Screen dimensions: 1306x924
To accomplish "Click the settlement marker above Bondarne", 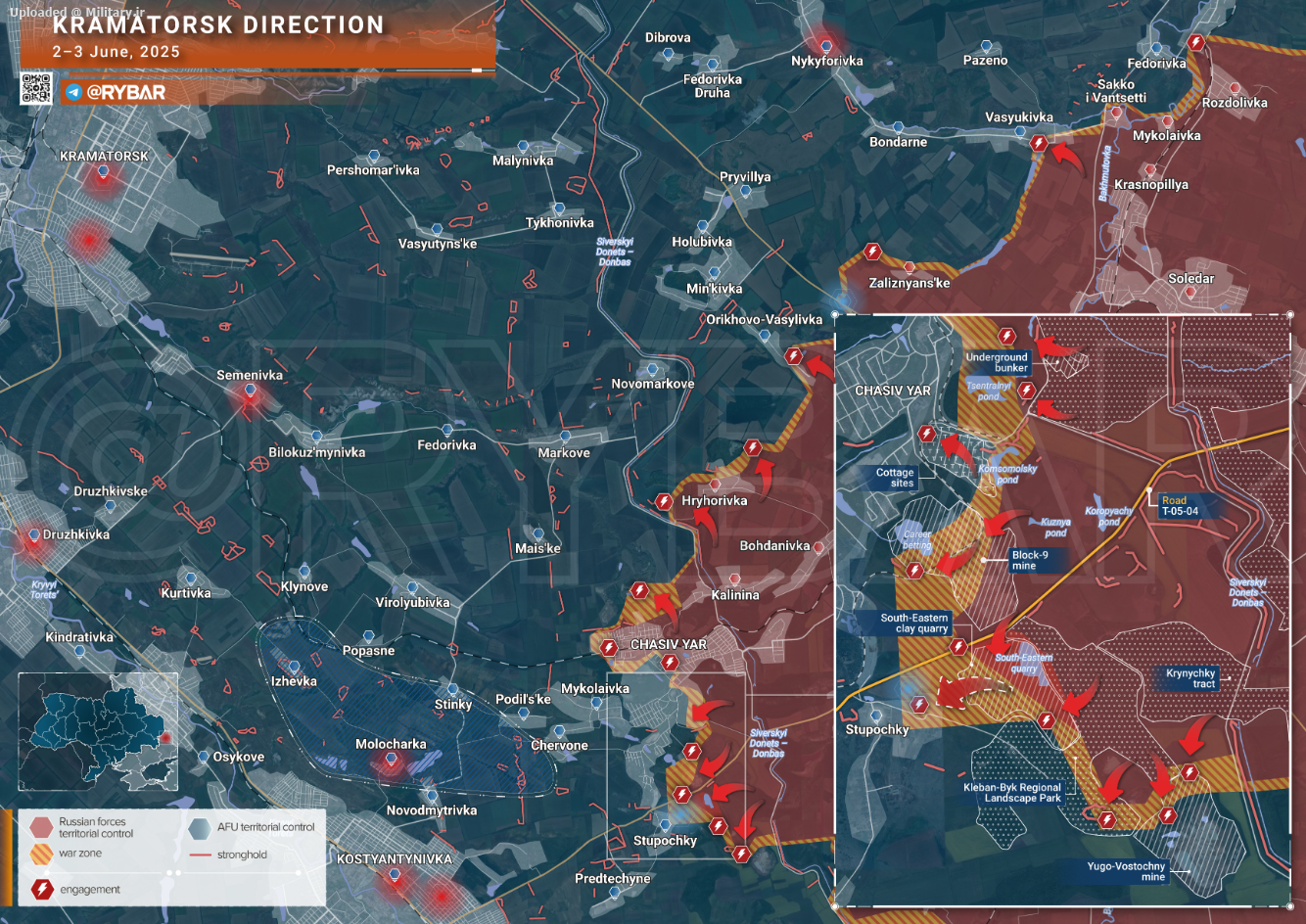I will pos(898,127).
